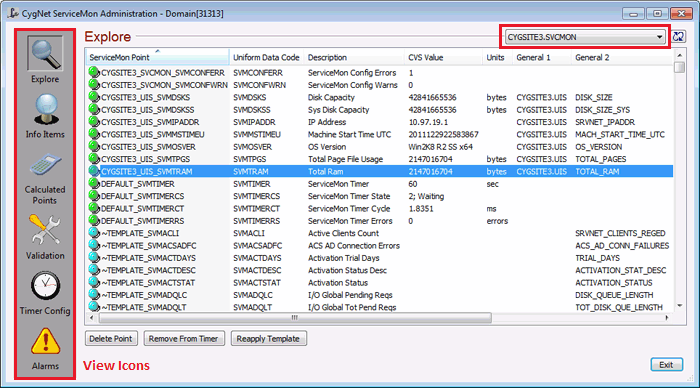
Task: Open the Validation view
Action: tap(45, 237)
